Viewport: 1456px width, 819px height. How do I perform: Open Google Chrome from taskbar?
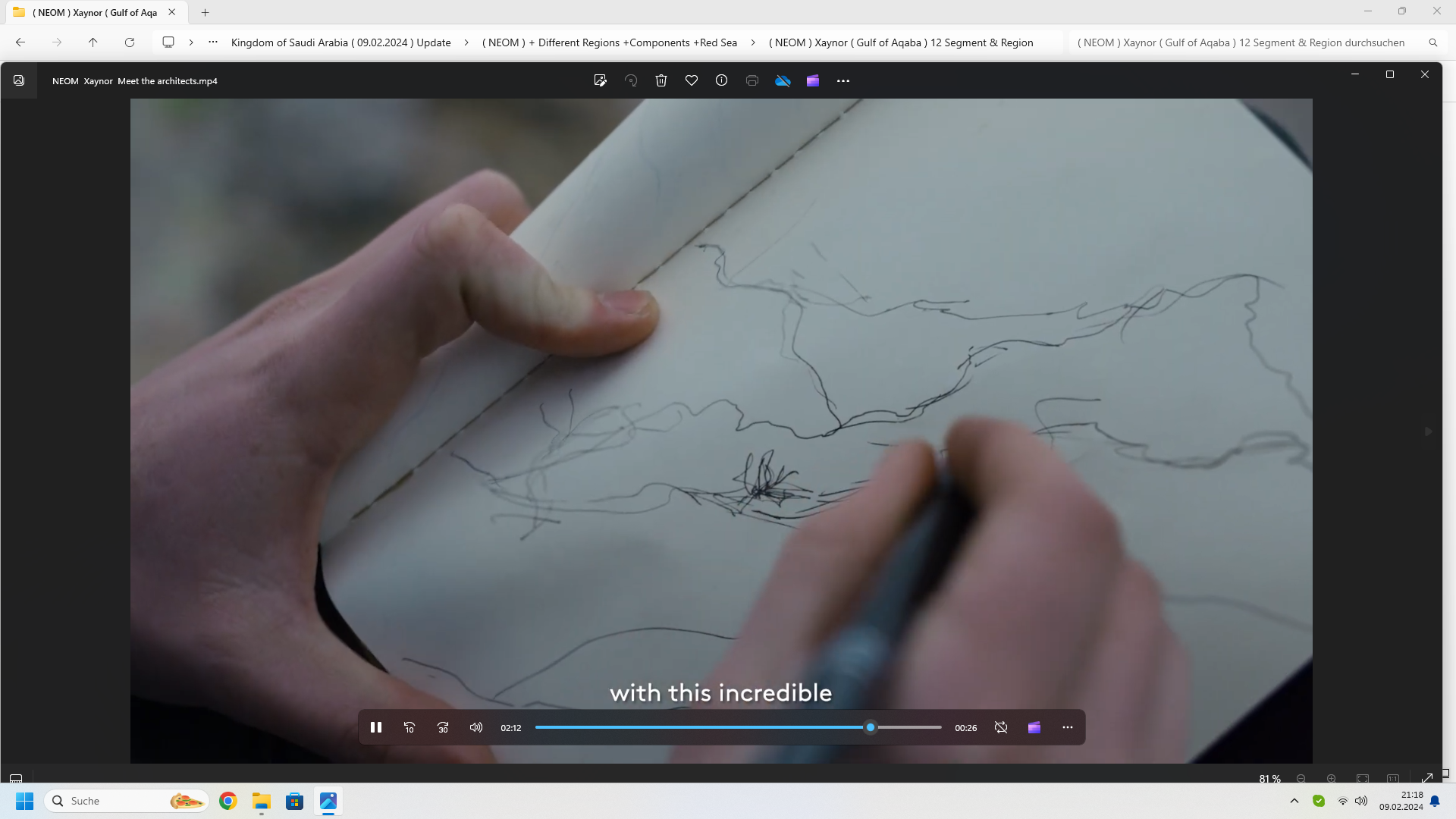[x=228, y=801]
